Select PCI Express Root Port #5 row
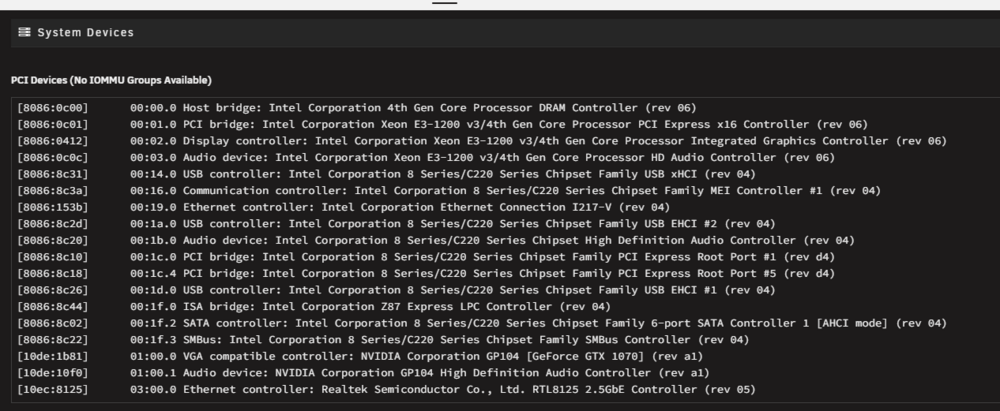This screenshot has height=411, width=1000. click(x=426, y=274)
